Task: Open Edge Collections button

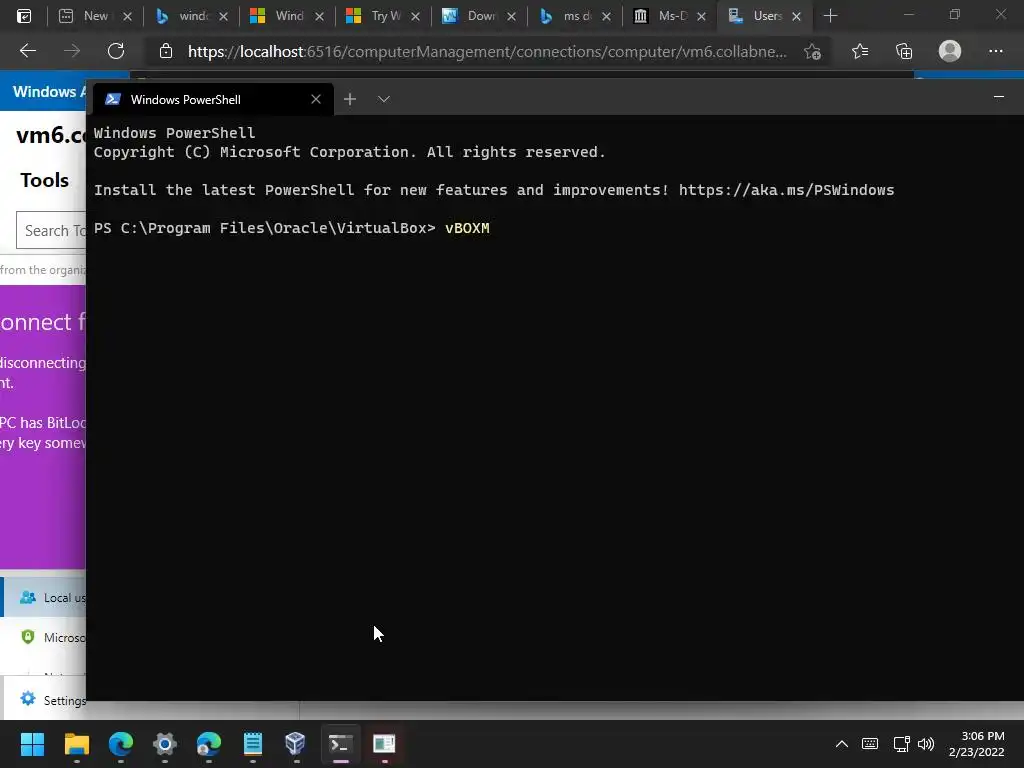Action: point(904,51)
